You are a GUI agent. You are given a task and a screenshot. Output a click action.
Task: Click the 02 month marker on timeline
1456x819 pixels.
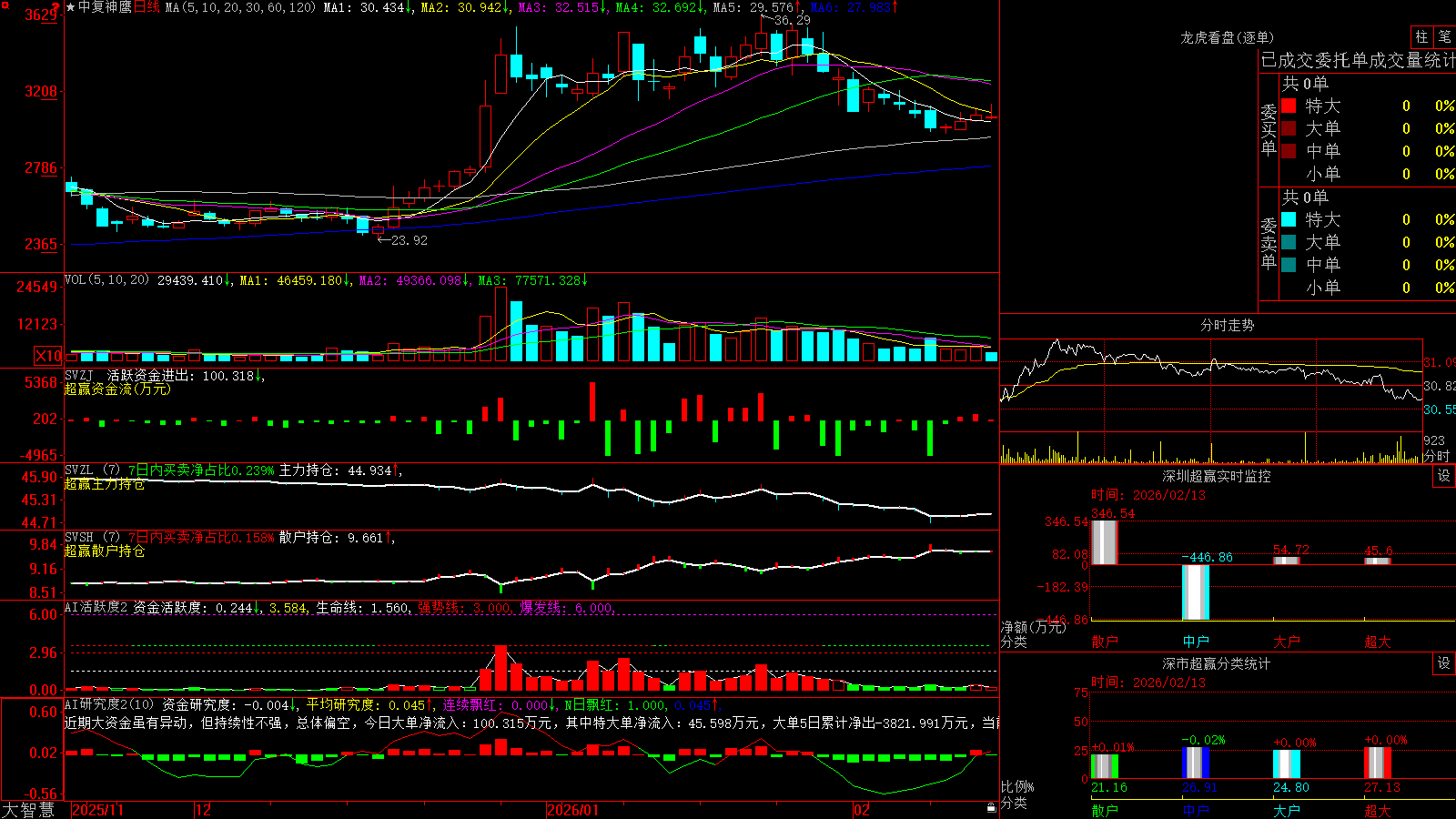point(861,810)
